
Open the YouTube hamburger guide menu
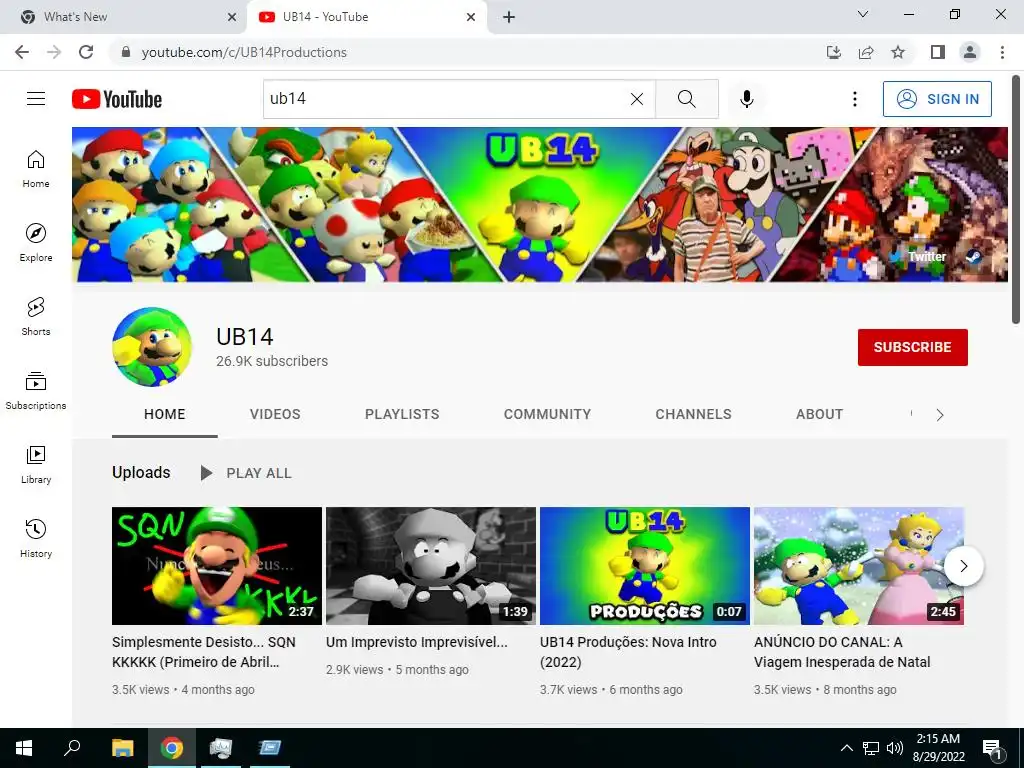click(36, 99)
